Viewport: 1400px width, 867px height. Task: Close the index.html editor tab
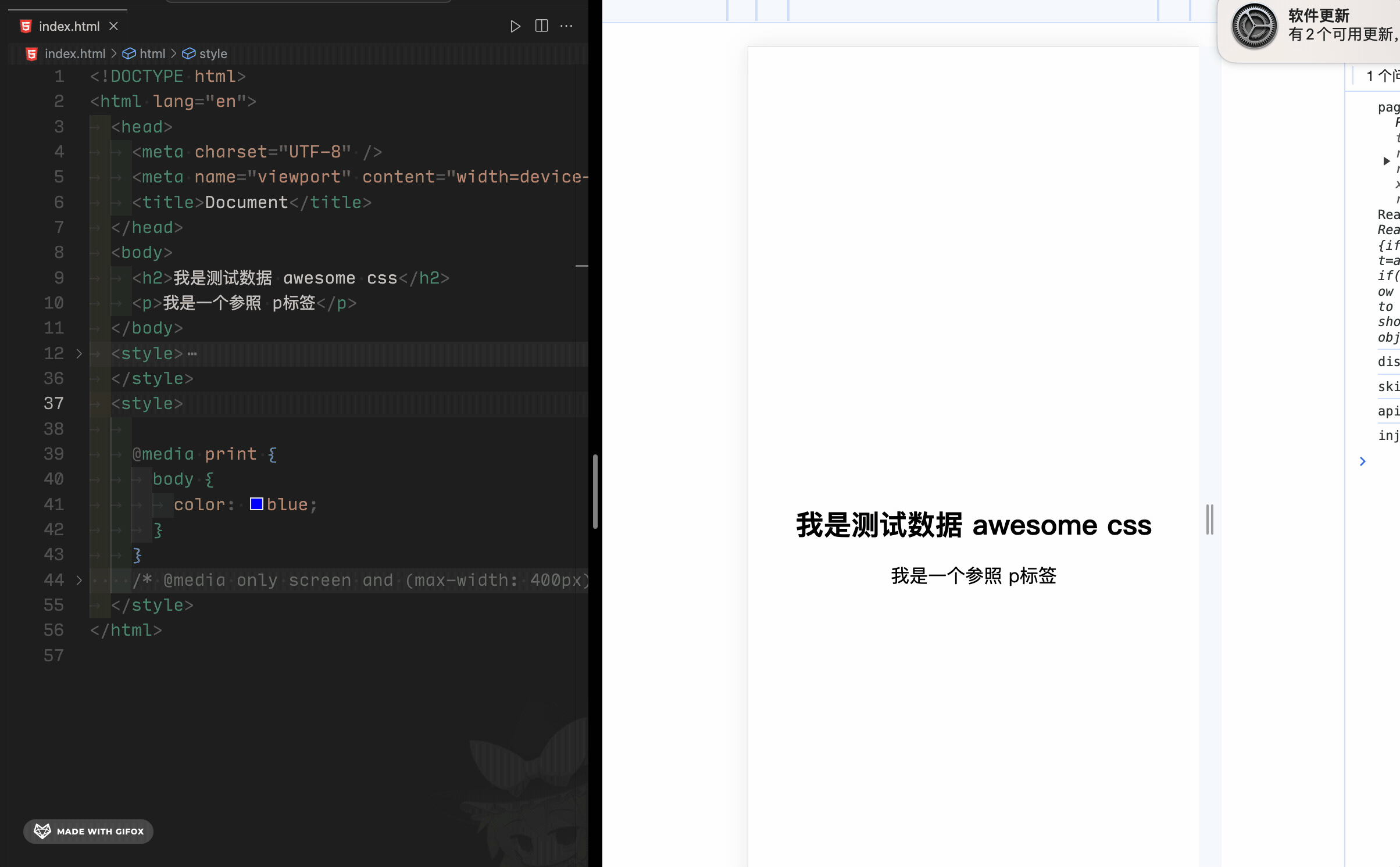[114, 26]
